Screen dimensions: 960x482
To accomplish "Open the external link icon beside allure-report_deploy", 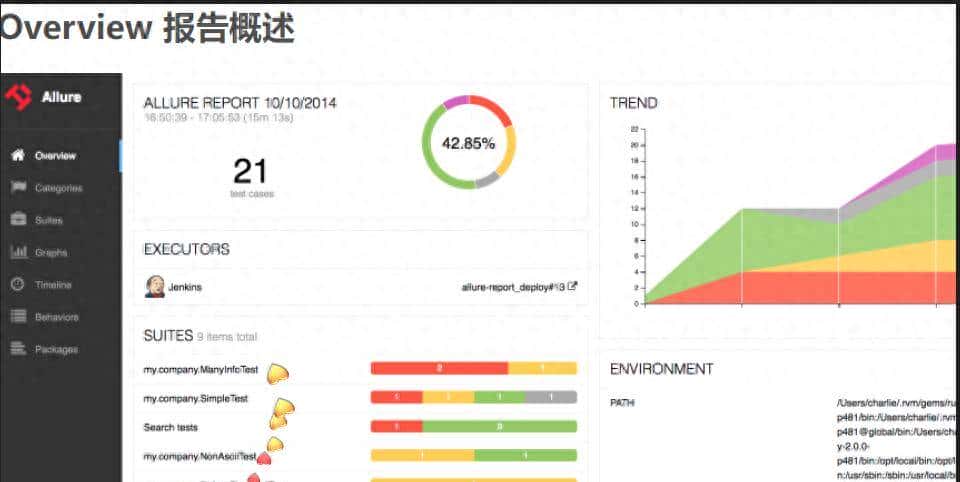I will pos(572,285).
